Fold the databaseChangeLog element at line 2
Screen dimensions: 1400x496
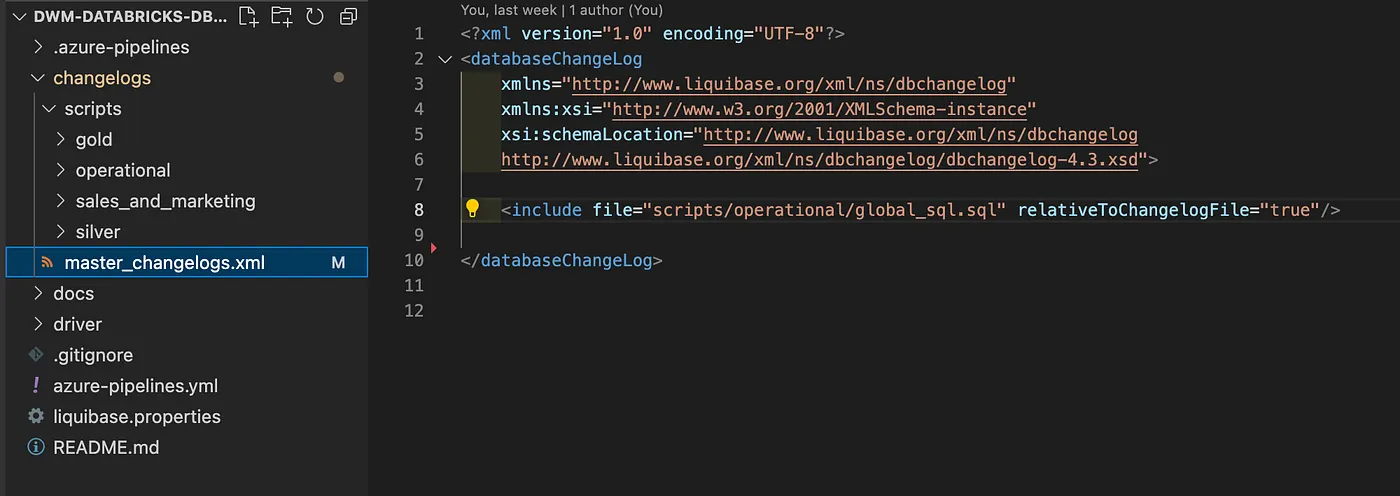coord(445,59)
